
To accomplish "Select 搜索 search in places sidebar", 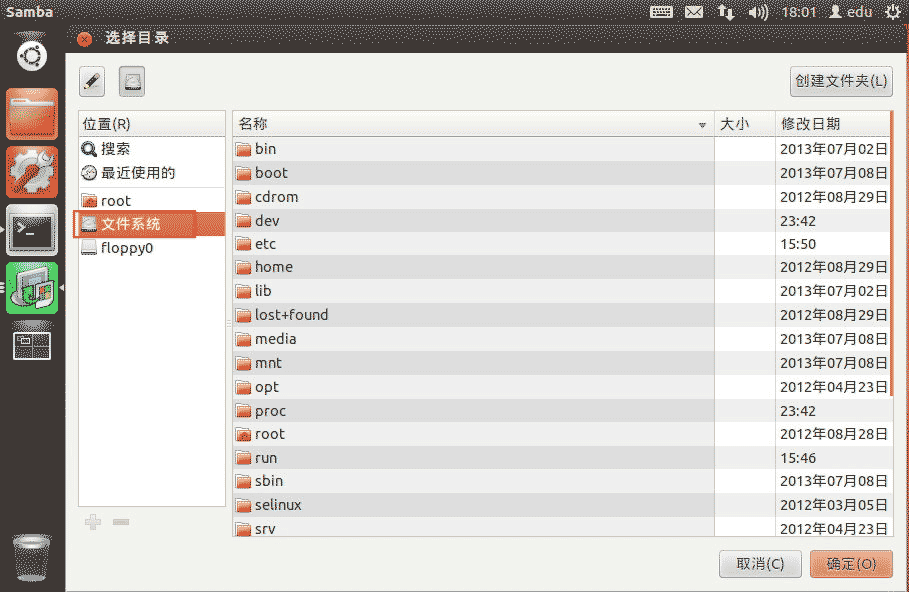I will point(115,149).
